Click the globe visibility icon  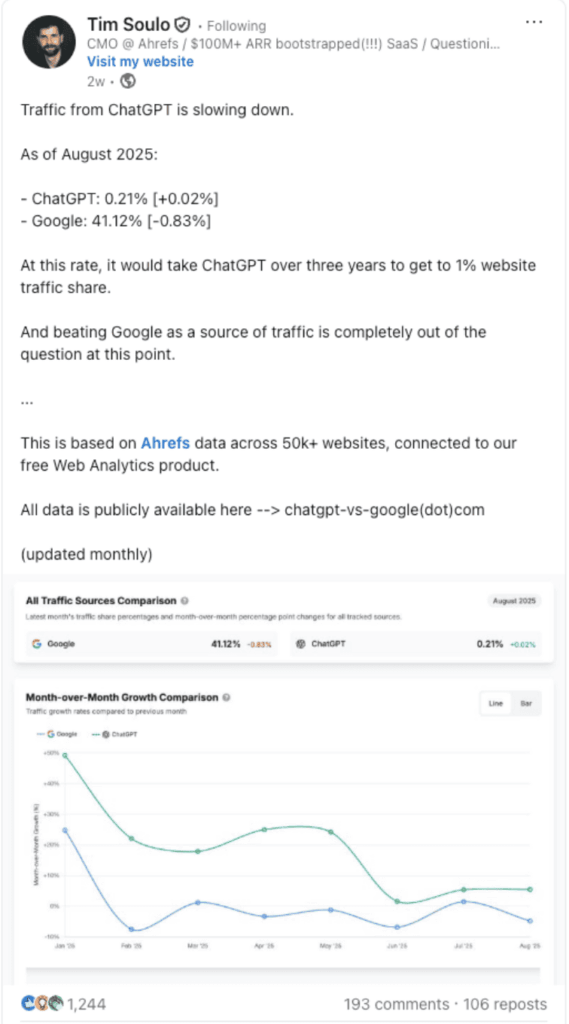click(129, 81)
